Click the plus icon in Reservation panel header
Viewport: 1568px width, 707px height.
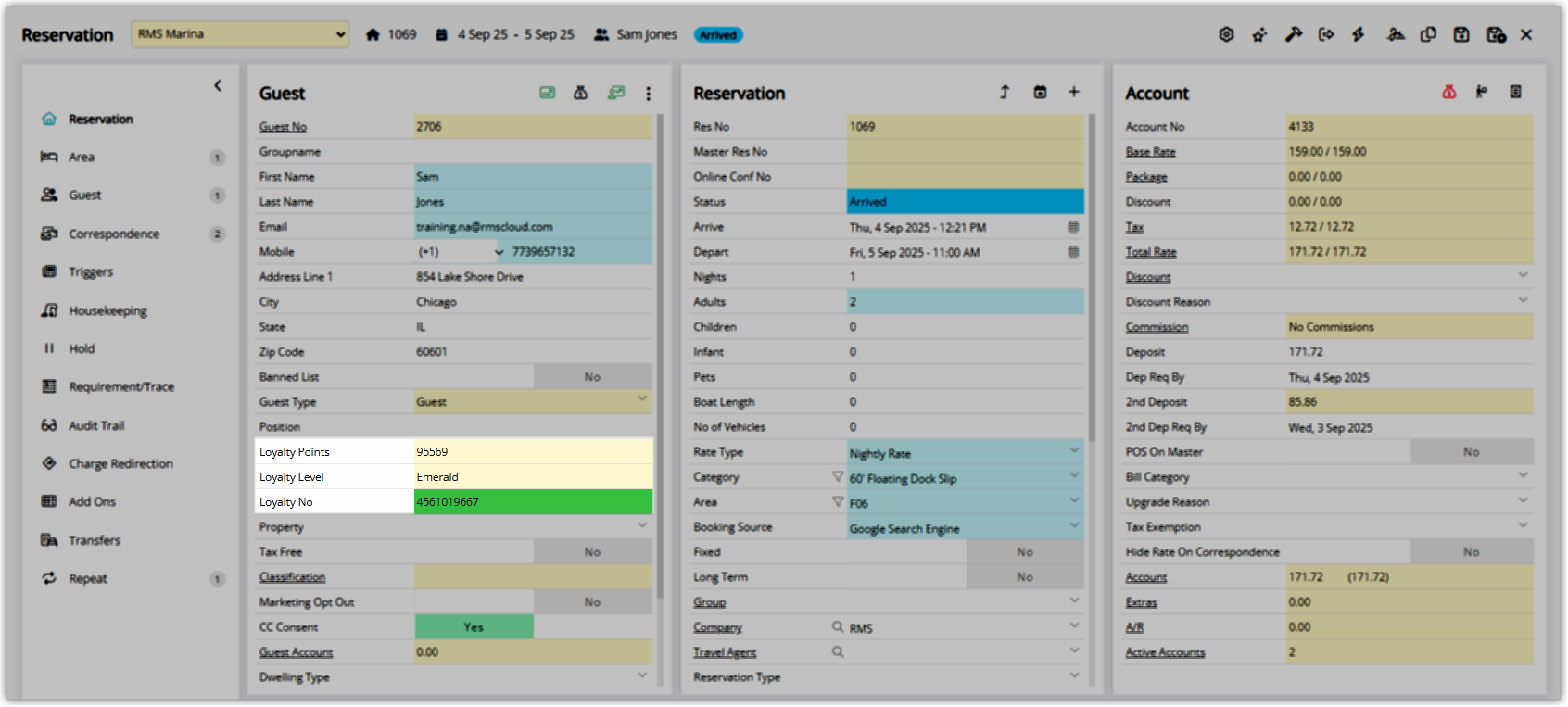click(1073, 92)
